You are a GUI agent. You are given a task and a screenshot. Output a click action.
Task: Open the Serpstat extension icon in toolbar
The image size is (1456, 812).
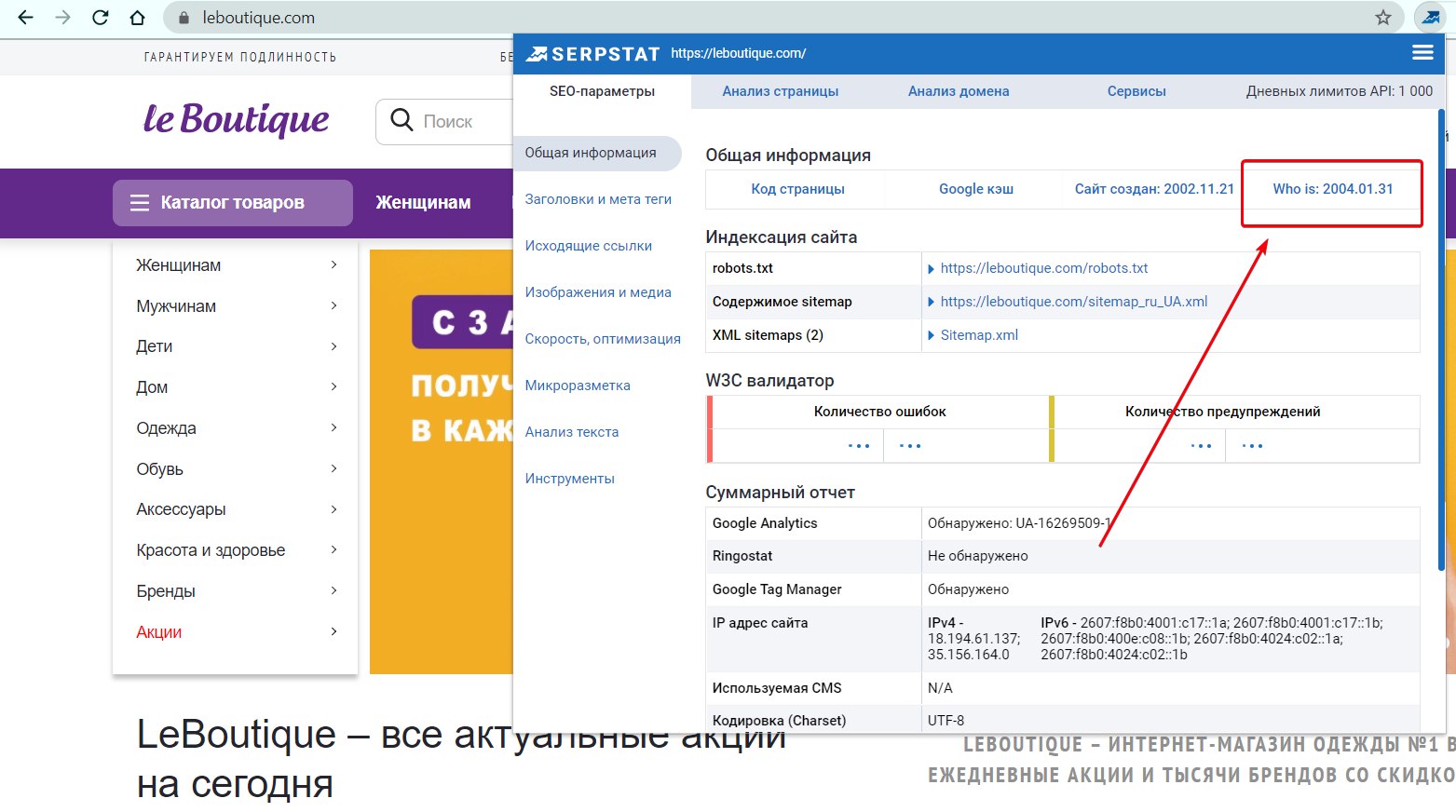tap(1430, 17)
